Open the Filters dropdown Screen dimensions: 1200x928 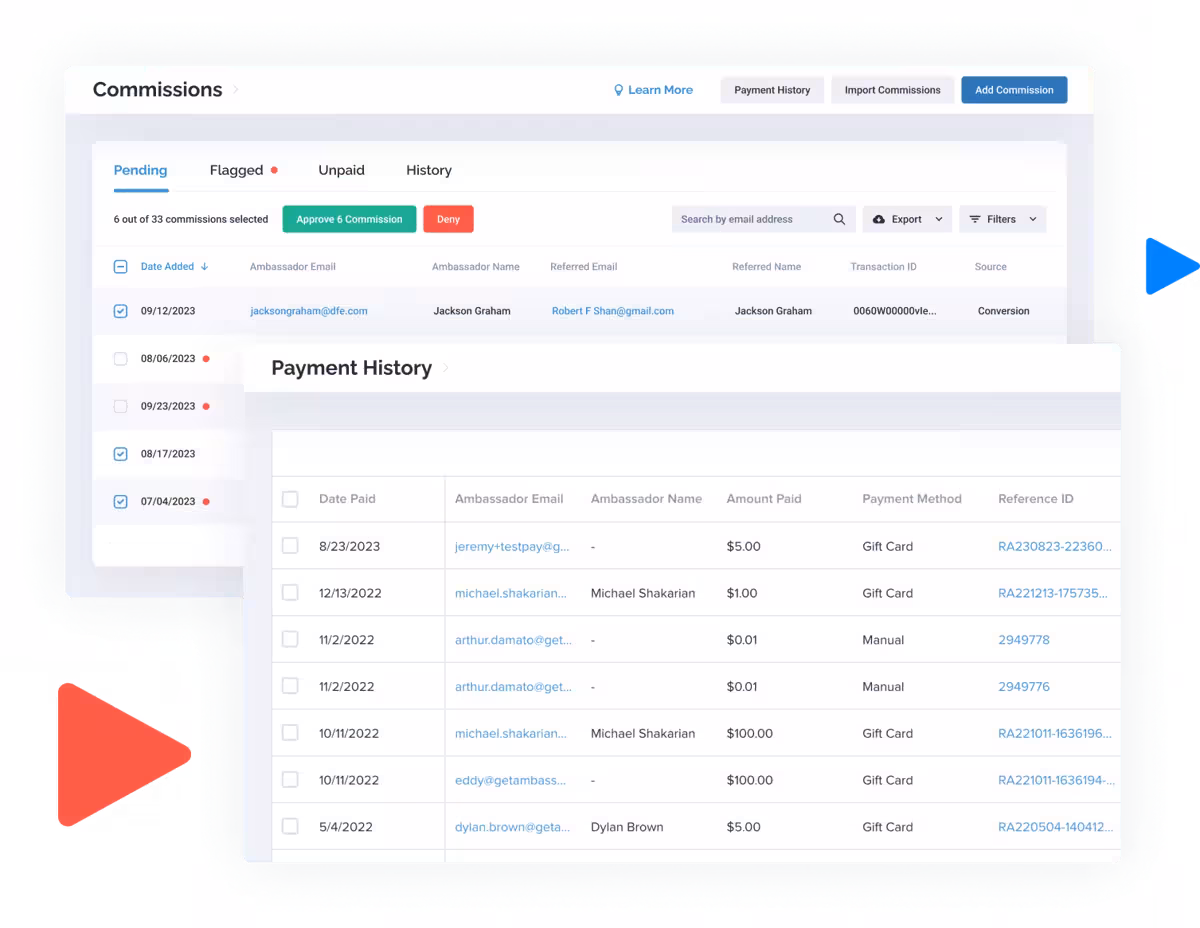coord(1002,219)
